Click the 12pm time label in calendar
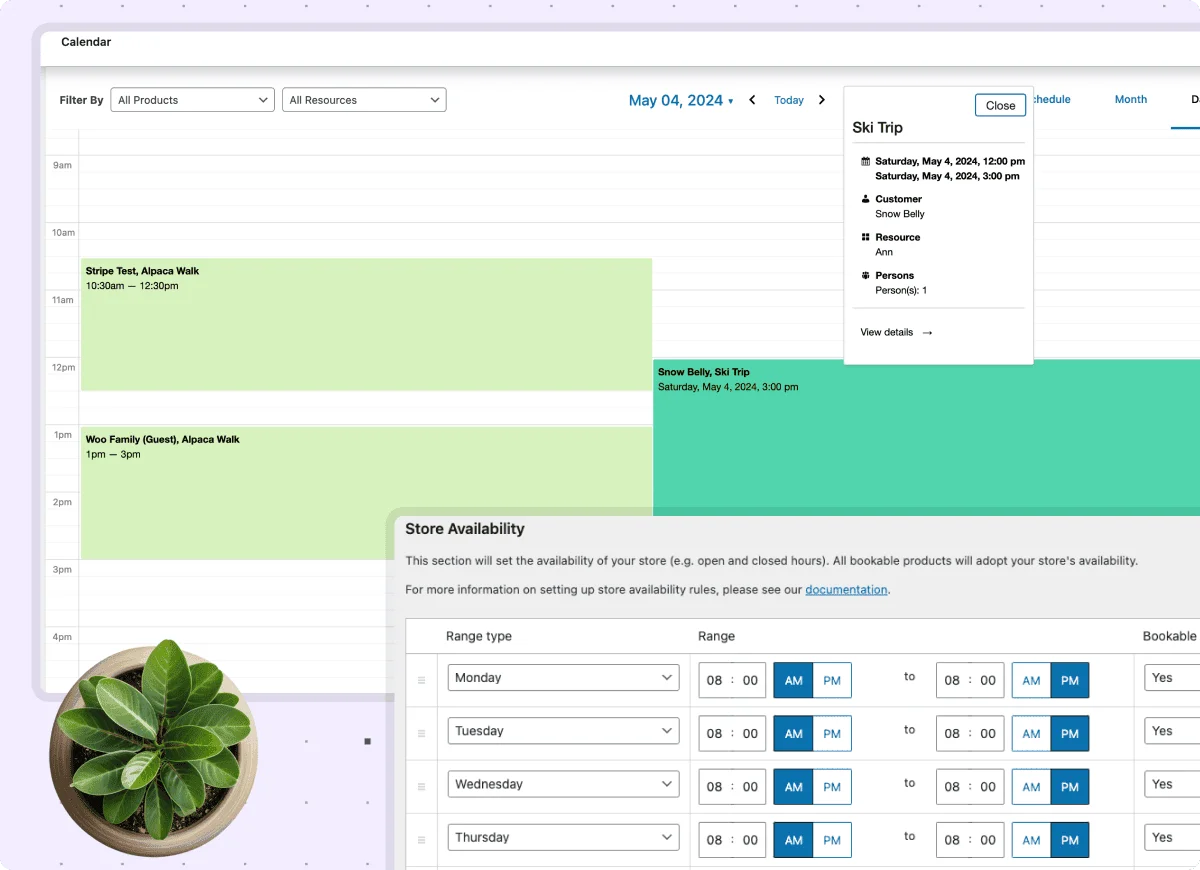The image size is (1200, 870). (x=64, y=367)
